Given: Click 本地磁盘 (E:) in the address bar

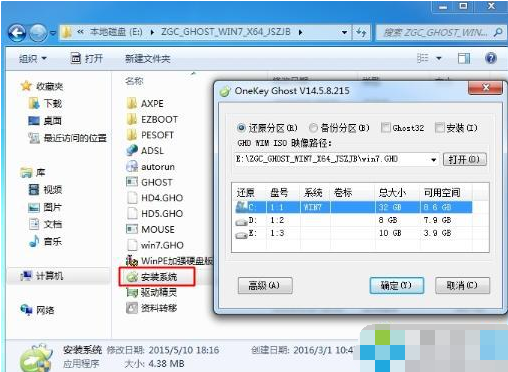Looking at the screenshot, I should pyautogui.click(x=116, y=32).
